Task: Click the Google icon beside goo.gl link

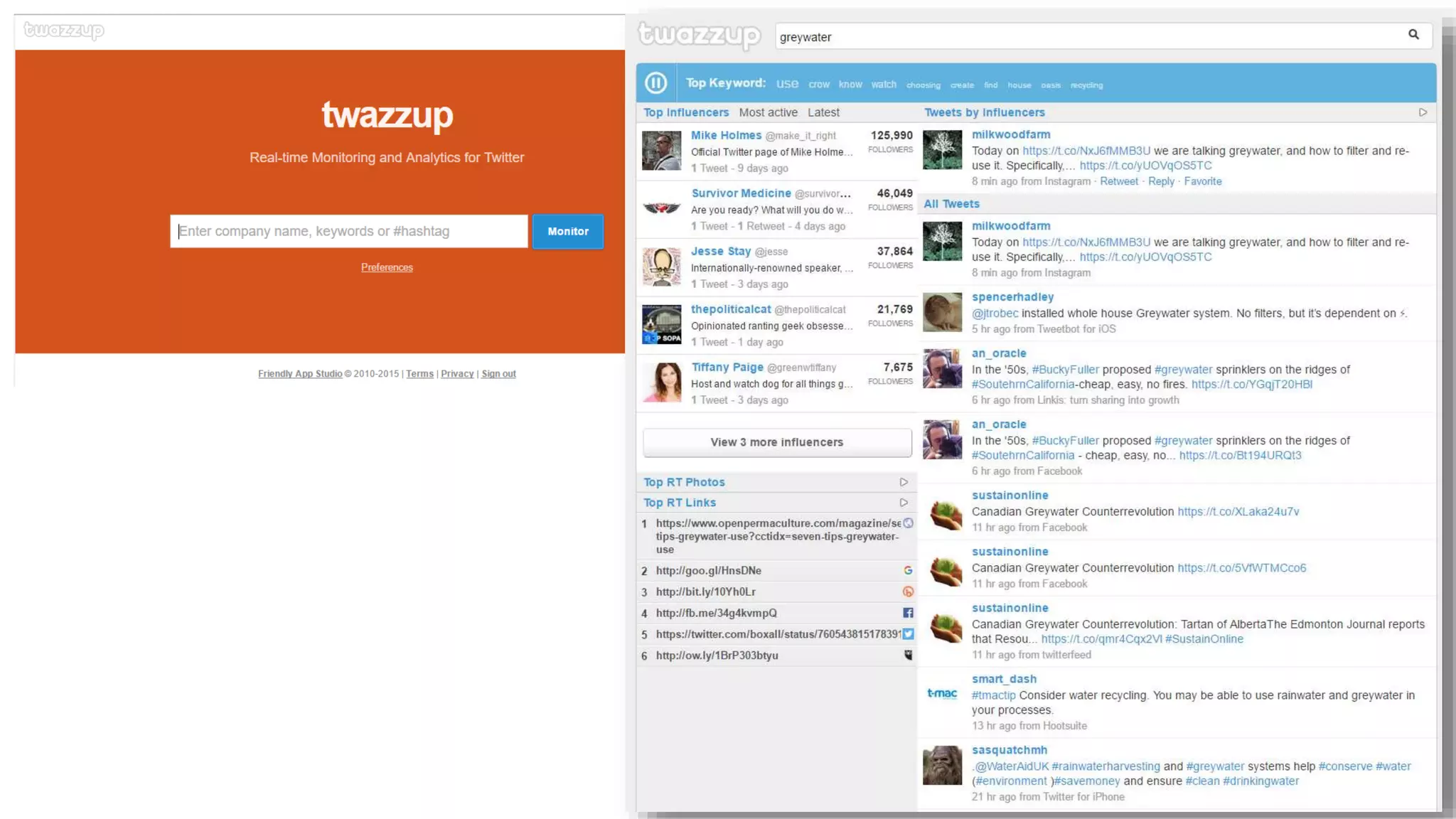Action: [x=908, y=570]
